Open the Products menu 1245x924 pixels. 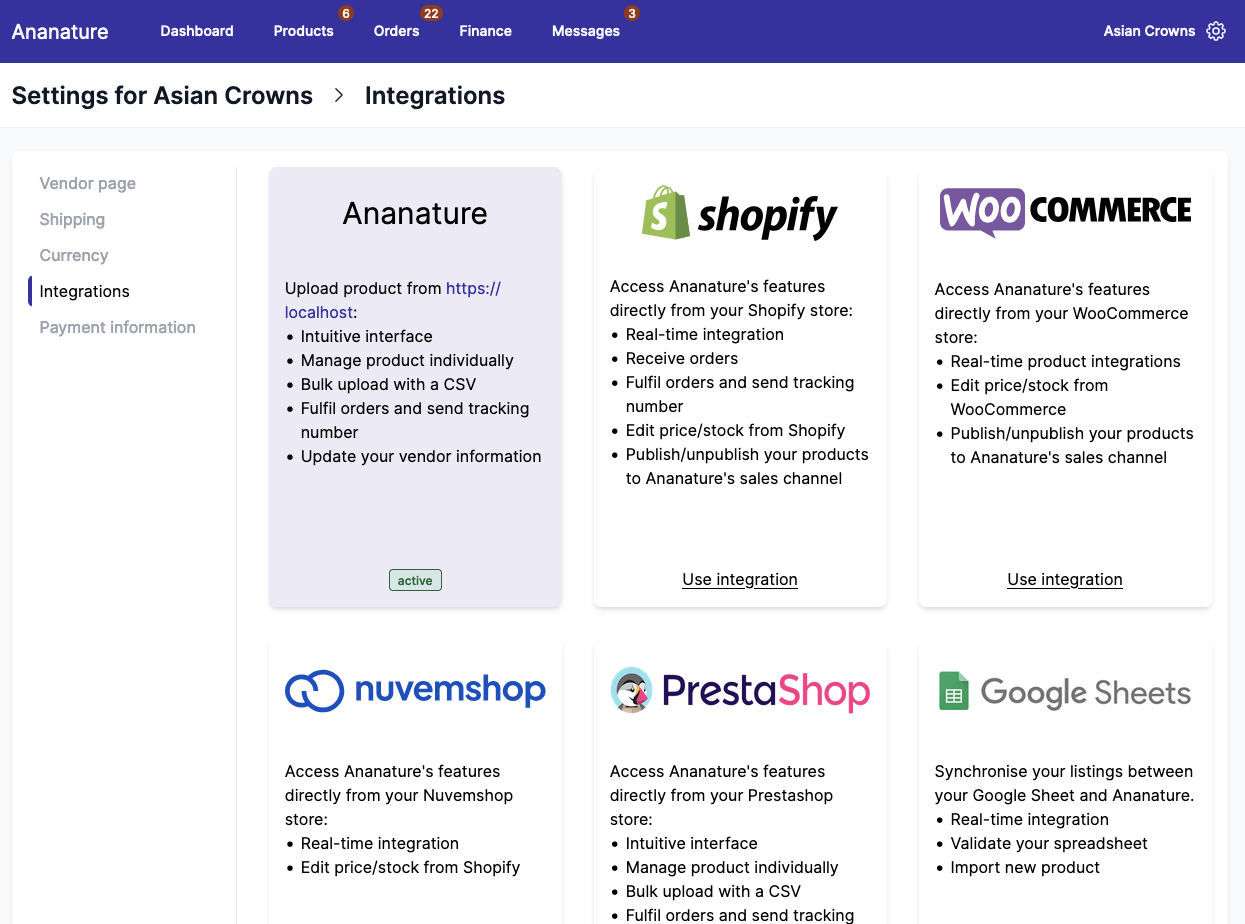(x=303, y=31)
